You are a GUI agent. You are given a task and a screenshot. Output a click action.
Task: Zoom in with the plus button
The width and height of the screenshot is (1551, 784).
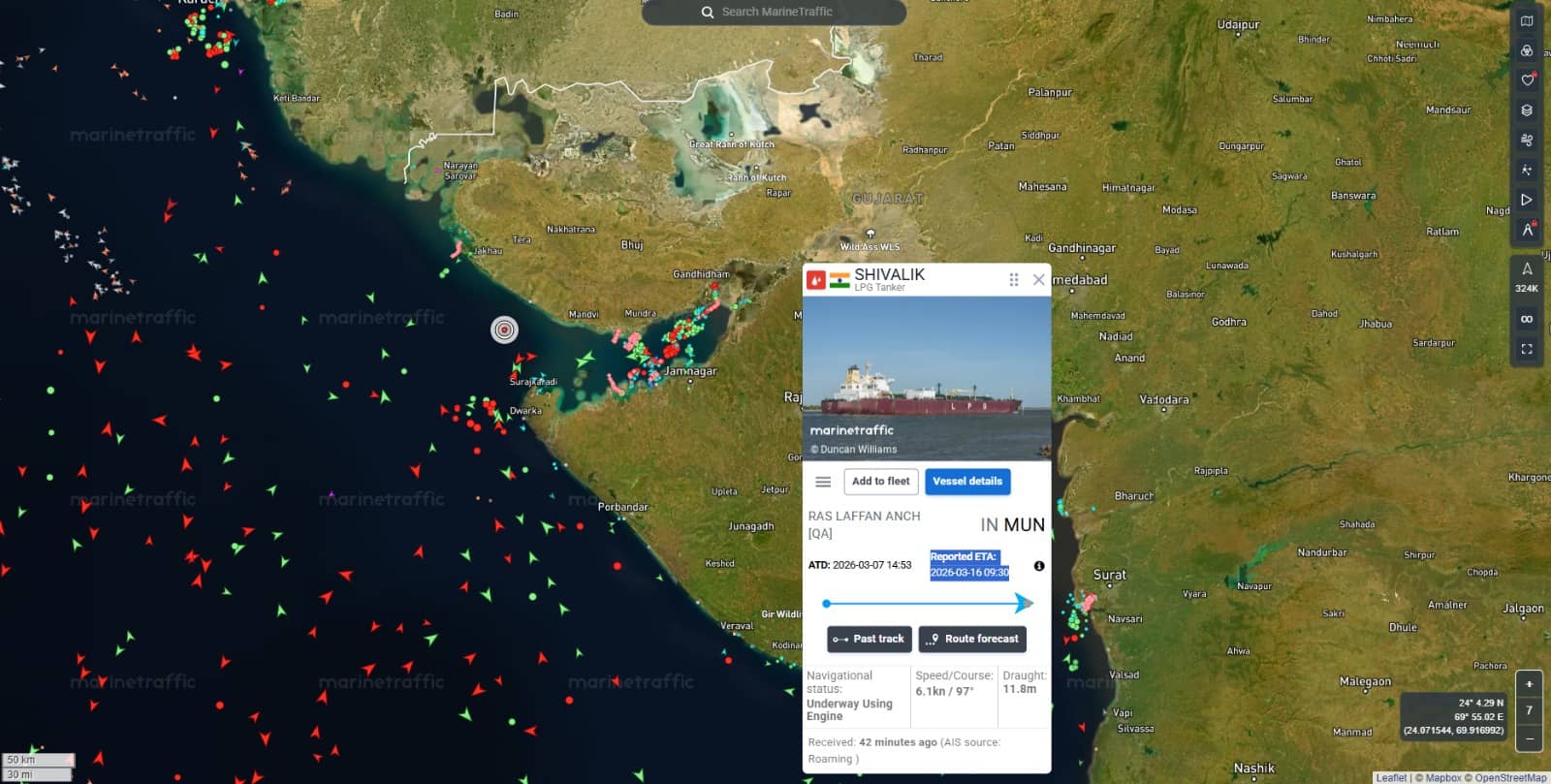(x=1529, y=684)
